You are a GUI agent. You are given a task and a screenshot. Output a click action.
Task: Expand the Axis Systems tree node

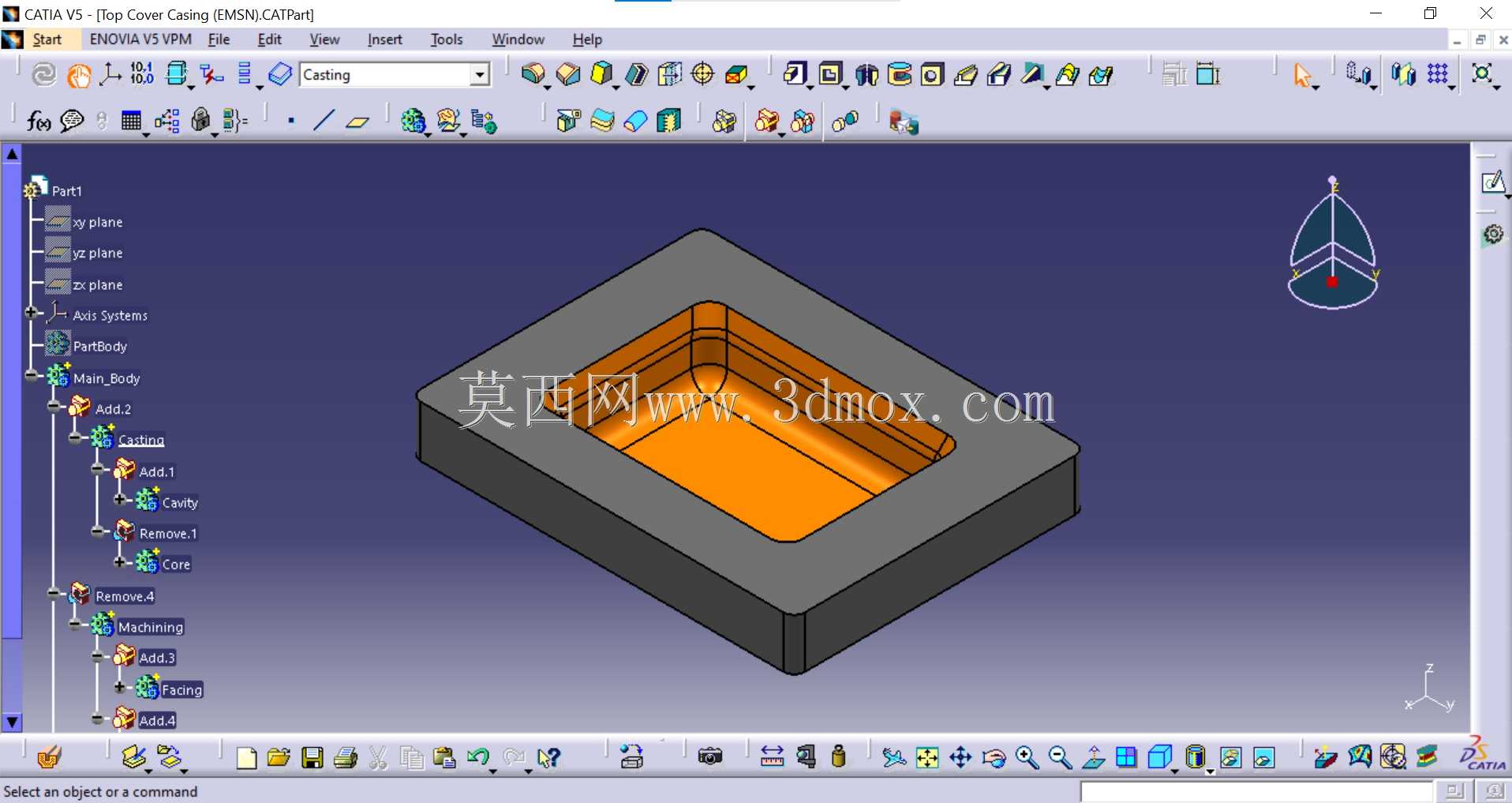(31, 313)
